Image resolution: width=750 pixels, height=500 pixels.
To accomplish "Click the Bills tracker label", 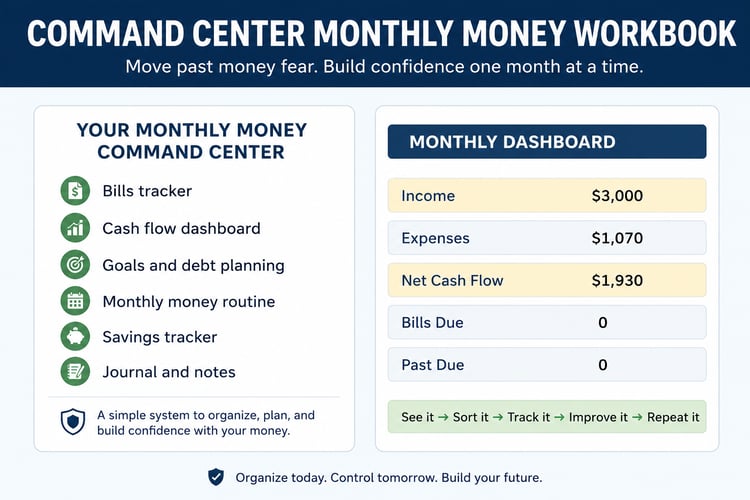I will click(x=147, y=191).
